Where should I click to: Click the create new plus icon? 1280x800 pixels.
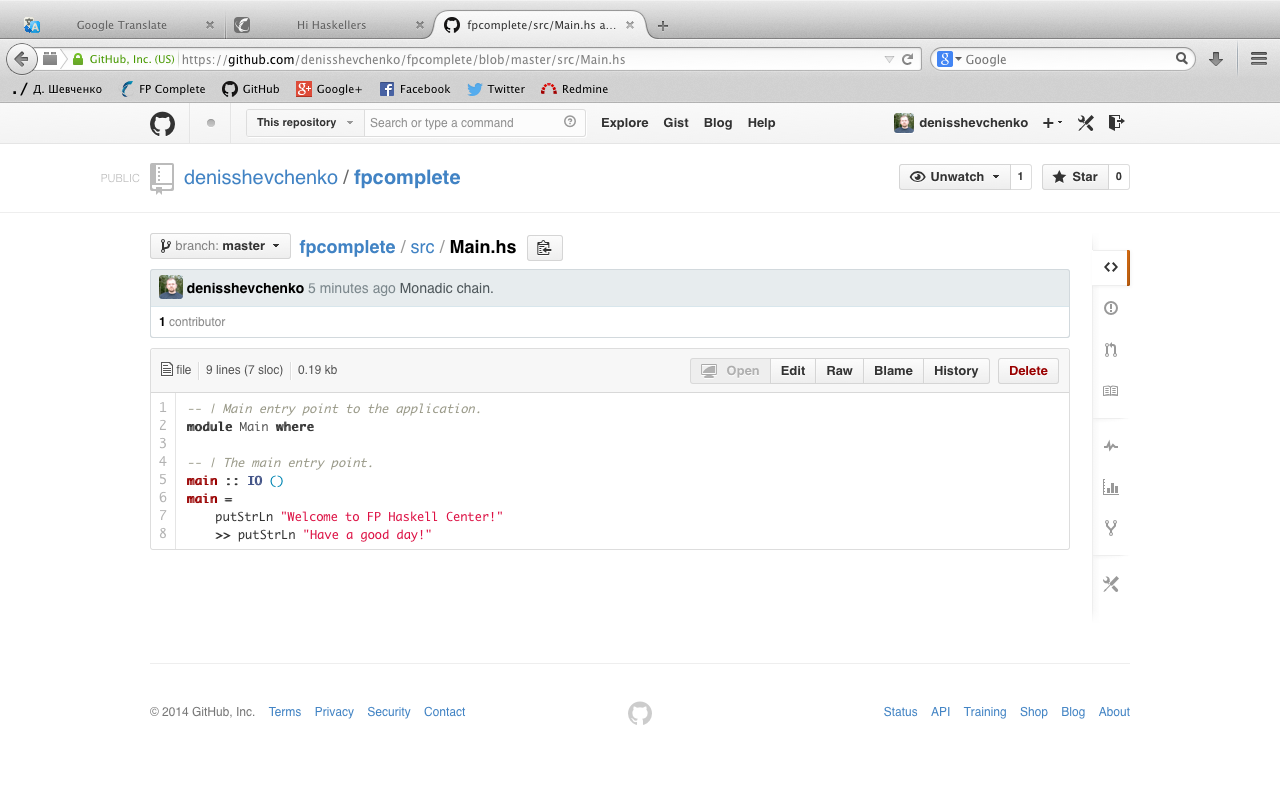1052,123
